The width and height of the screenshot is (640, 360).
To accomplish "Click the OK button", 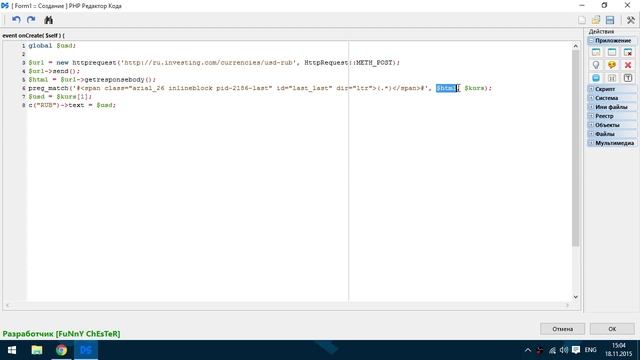I will tap(612, 329).
